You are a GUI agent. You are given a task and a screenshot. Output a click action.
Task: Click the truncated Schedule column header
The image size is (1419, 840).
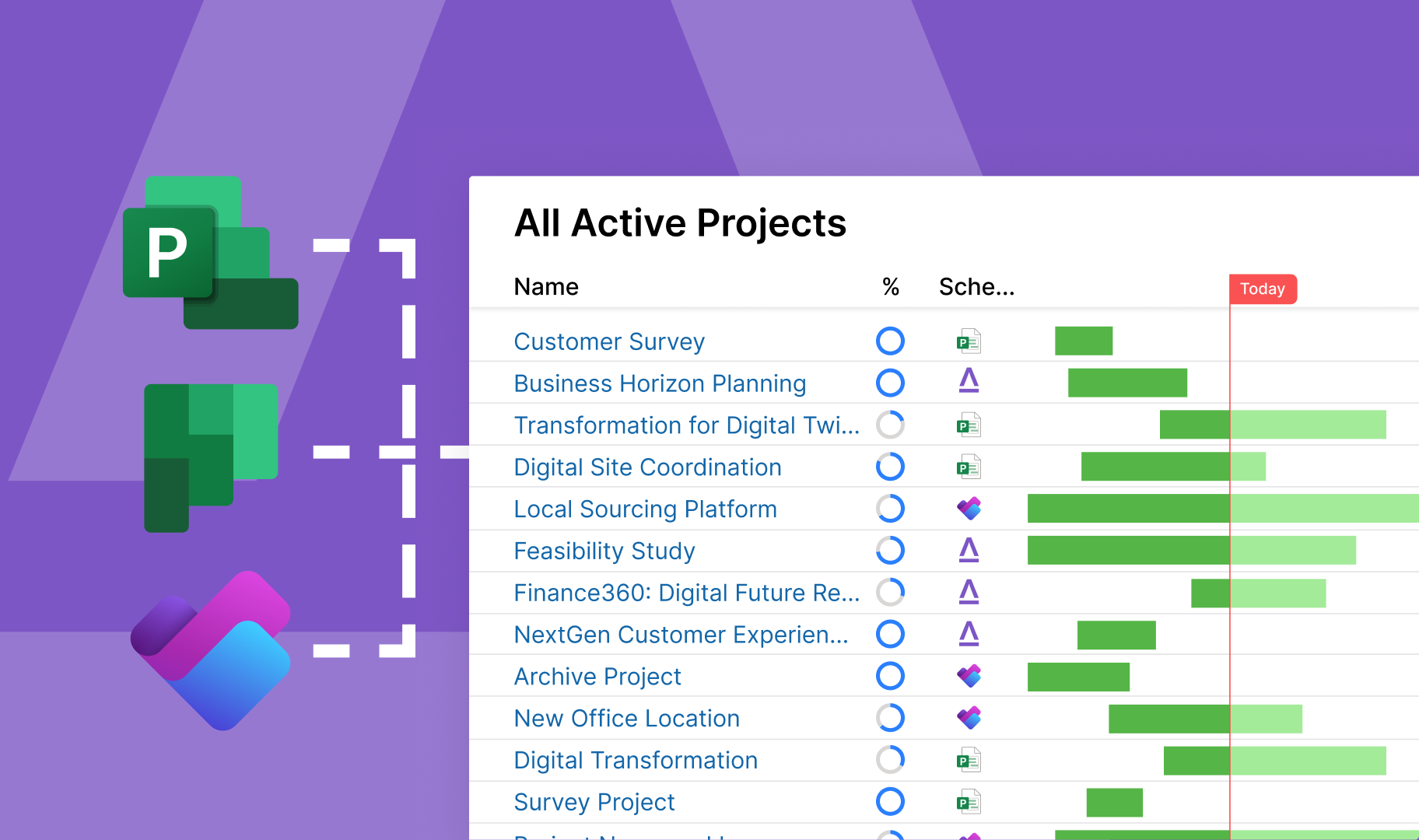pyautogui.click(x=976, y=287)
